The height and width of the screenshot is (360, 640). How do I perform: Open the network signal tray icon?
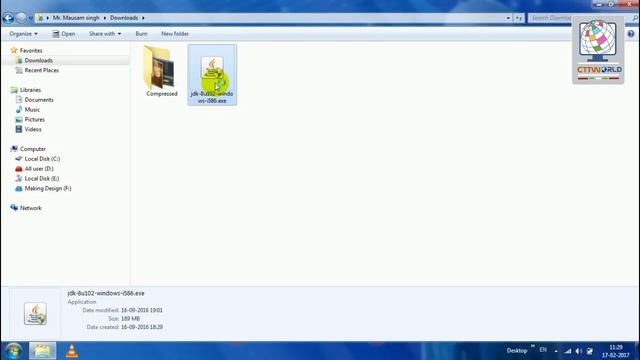coord(568,351)
